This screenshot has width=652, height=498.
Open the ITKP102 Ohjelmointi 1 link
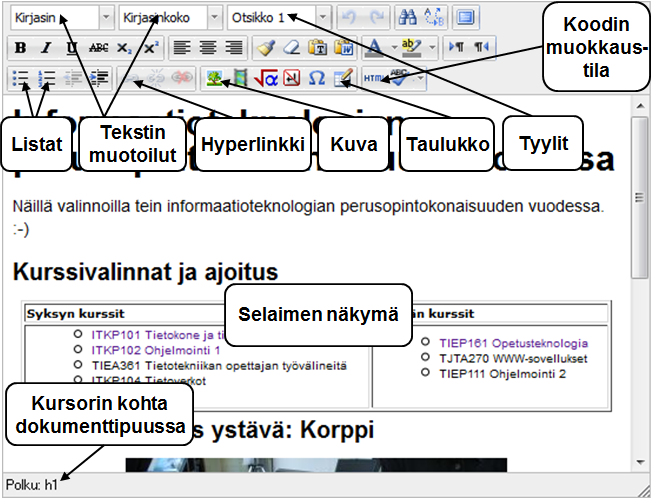(156, 350)
